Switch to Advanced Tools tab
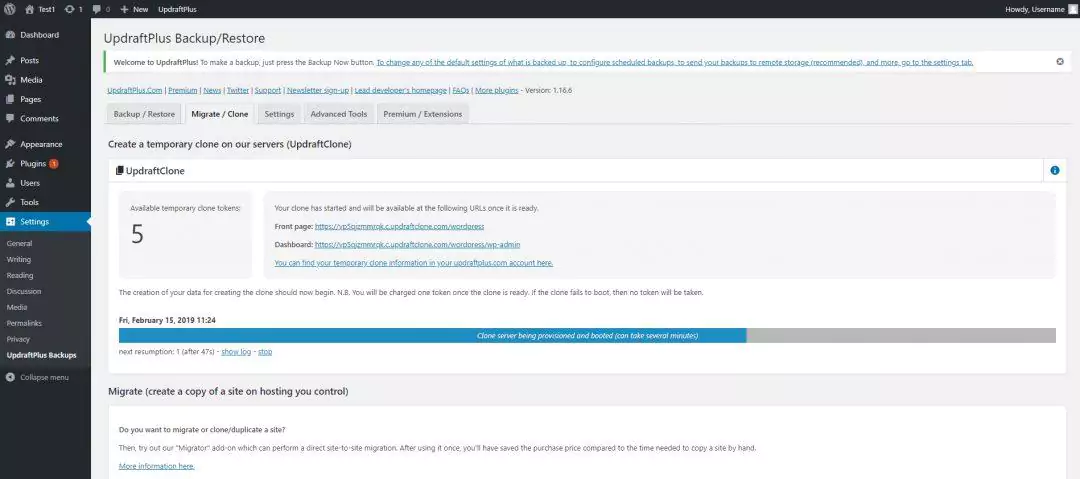The height and width of the screenshot is (479, 1080). coord(339,114)
